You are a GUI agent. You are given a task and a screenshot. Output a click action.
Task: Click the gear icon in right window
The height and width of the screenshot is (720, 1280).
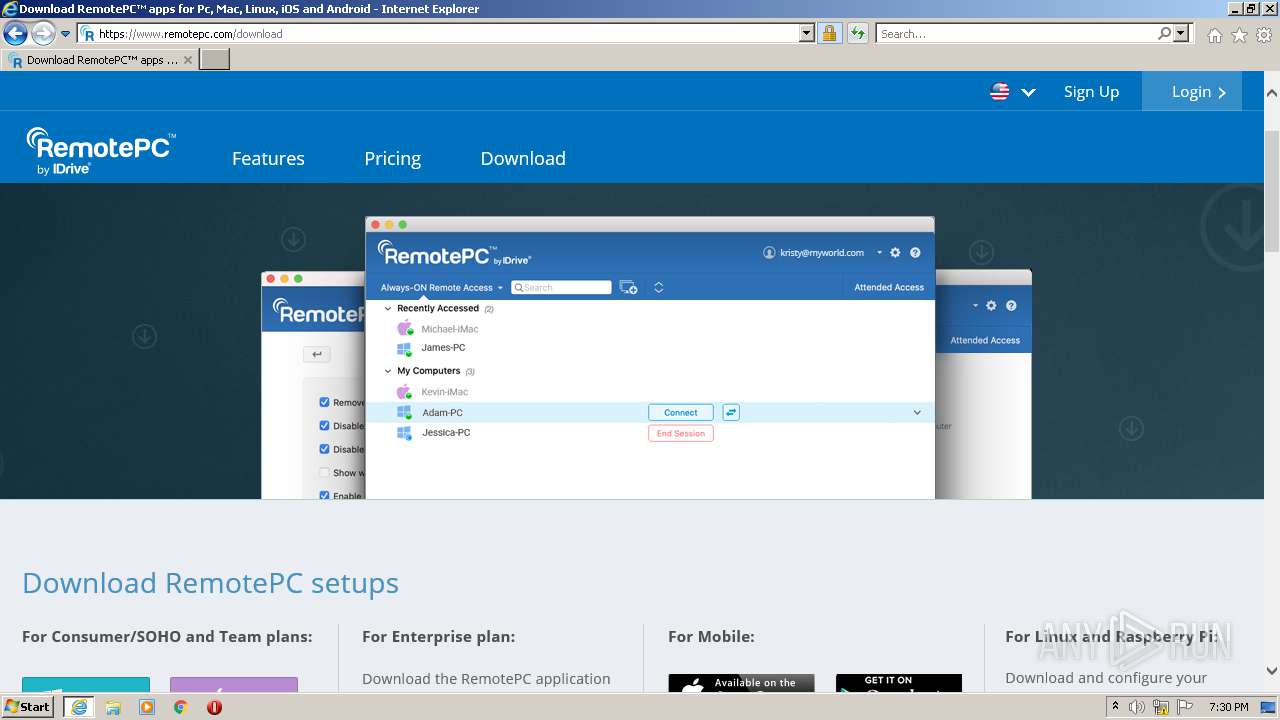tap(991, 306)
